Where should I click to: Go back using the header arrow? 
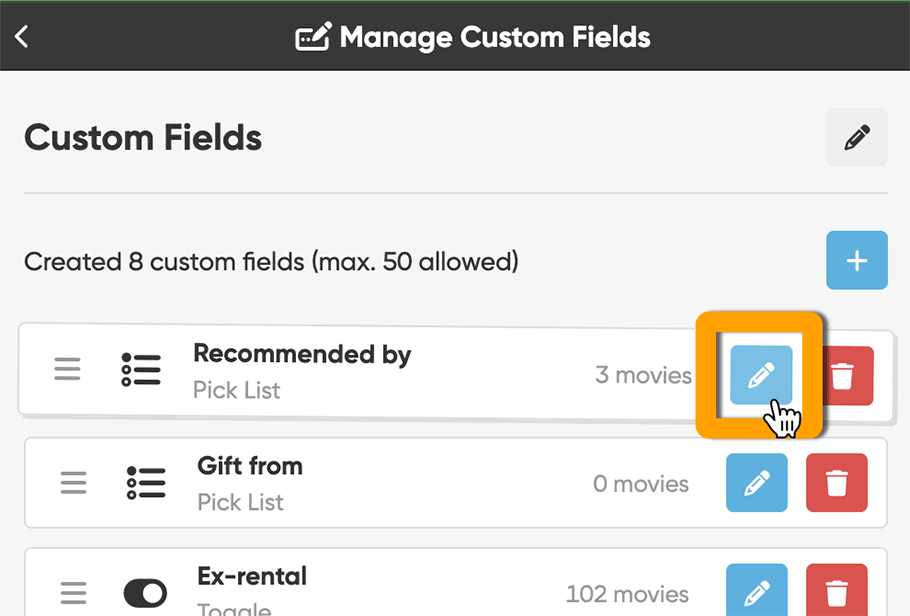pos(22,37)
